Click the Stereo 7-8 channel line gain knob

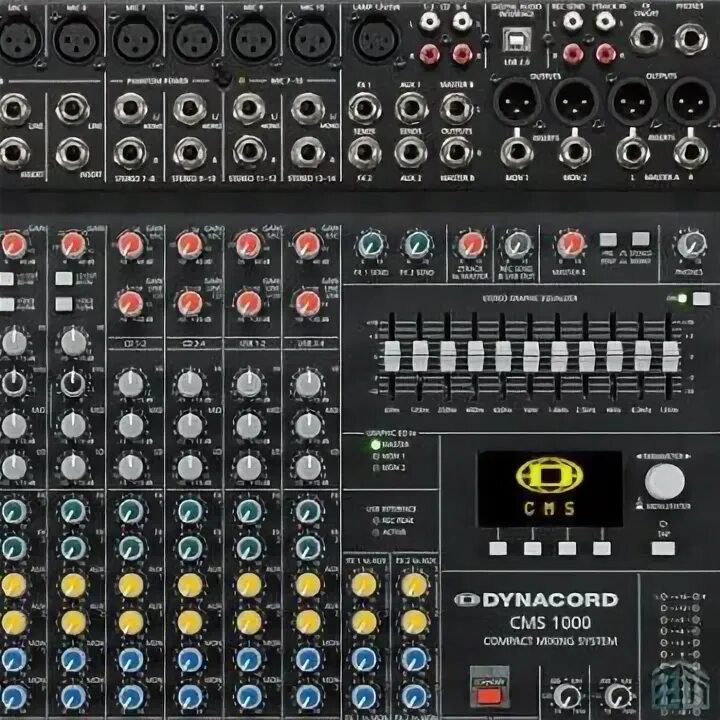pyautogui.click(x=130, y=303)
